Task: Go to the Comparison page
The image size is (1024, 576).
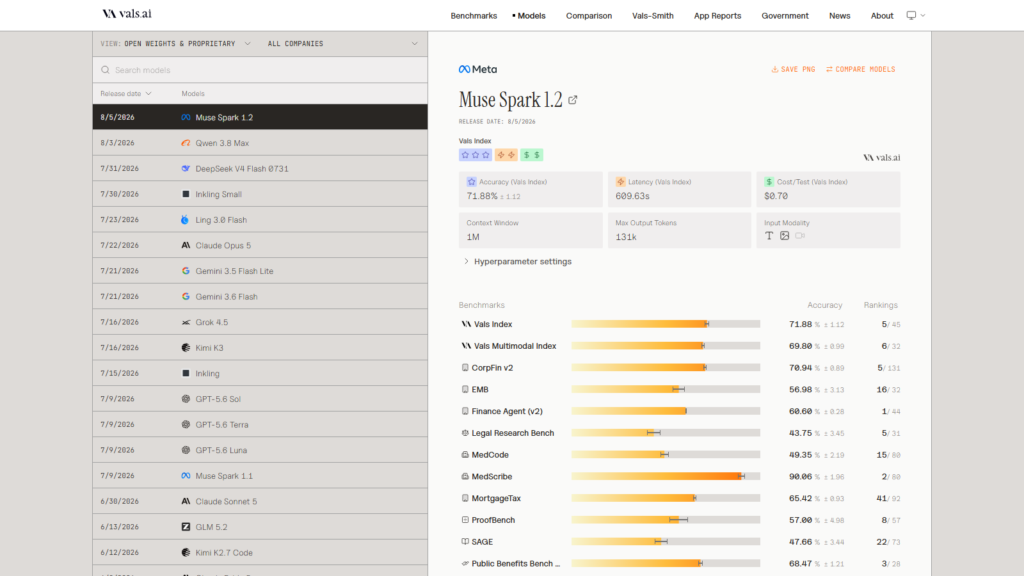Action: tap(588, 16)
